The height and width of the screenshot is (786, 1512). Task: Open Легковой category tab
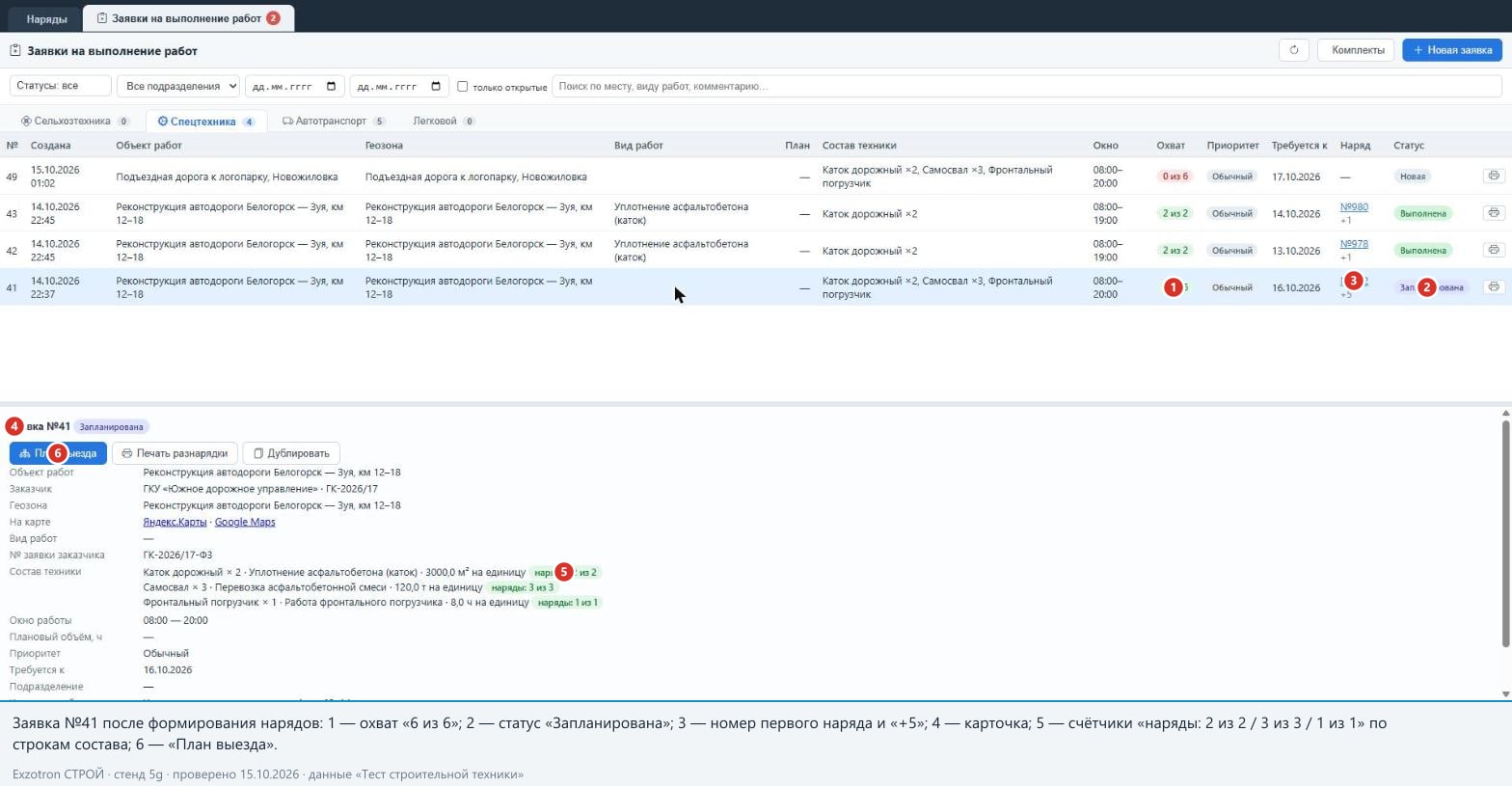click(444, 122)
